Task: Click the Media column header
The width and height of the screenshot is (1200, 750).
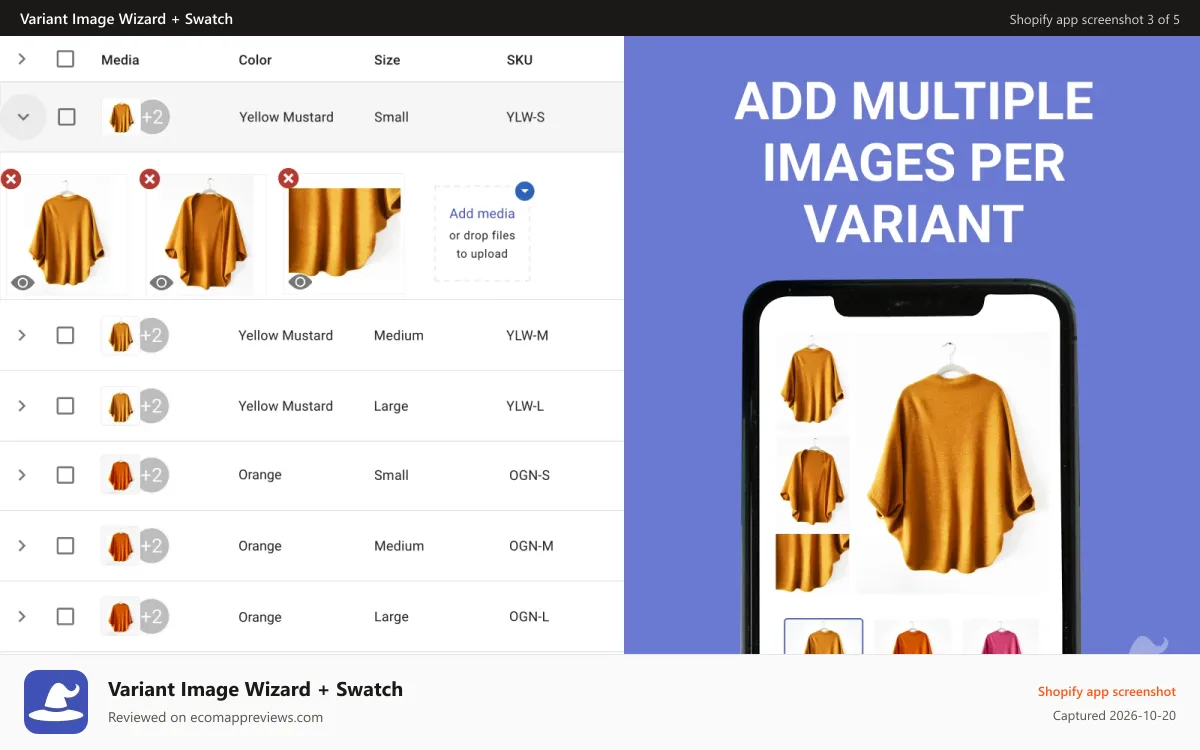Action: (120, 60)
